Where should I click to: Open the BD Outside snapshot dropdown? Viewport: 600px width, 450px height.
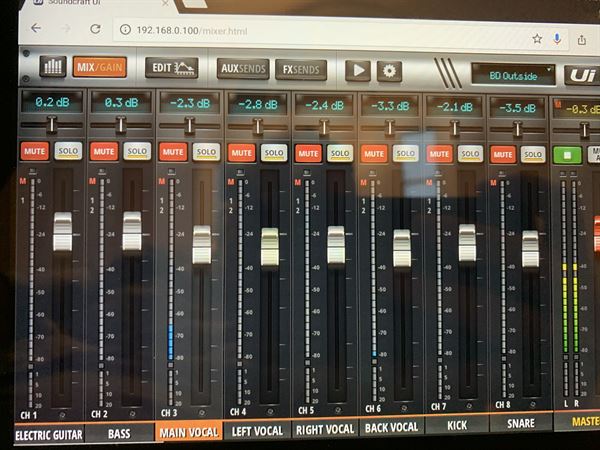[512, 75]
